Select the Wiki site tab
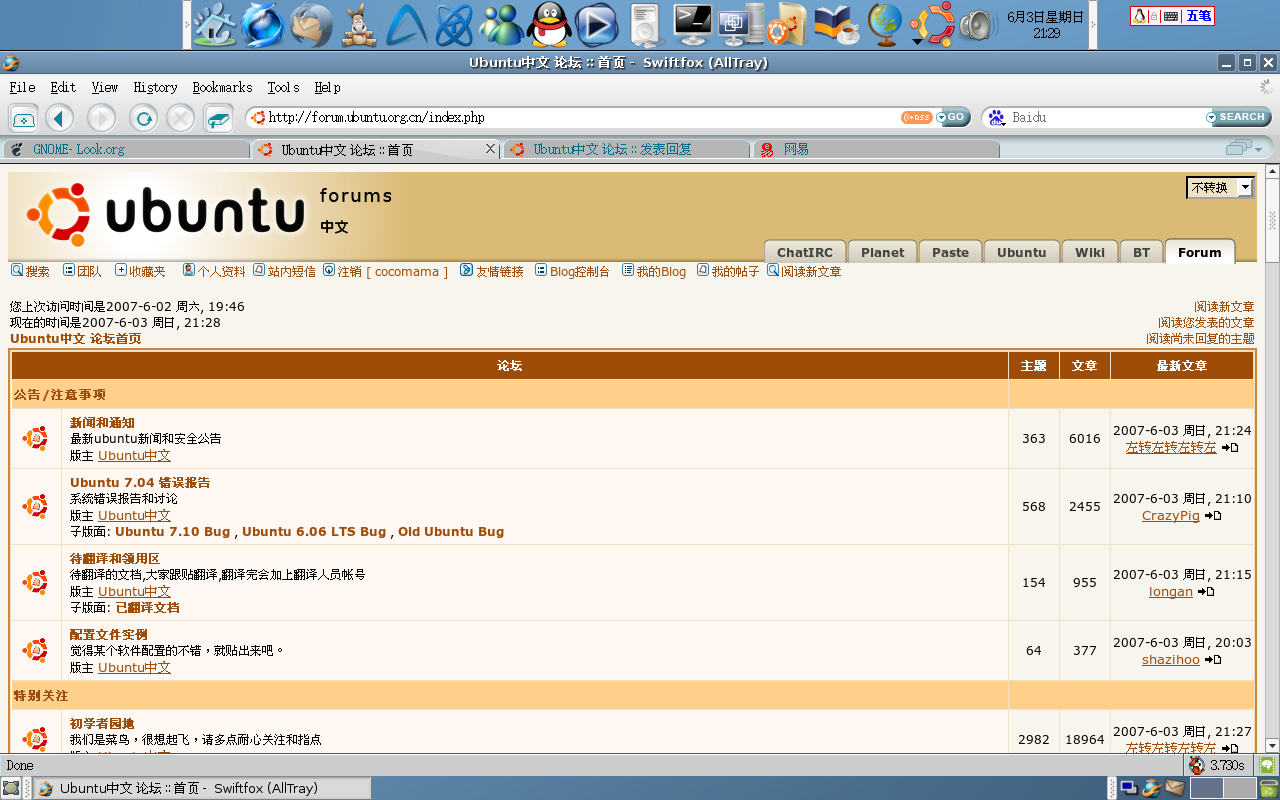 coord(1090,252)
